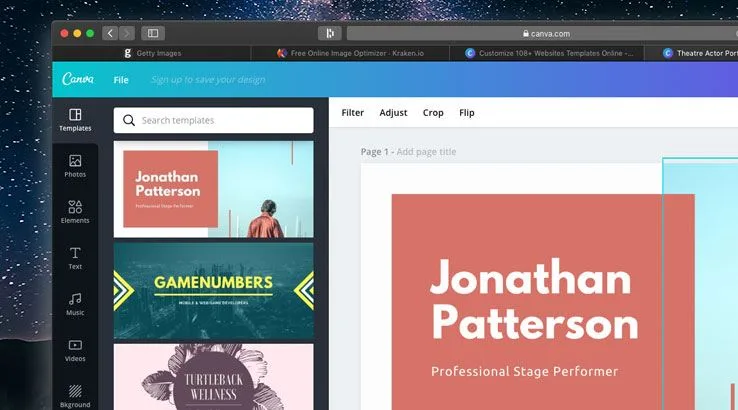Click the Flip button
The height and width of the screenshot is (410, 738).
pyautogui.click(x=467, y=113)
